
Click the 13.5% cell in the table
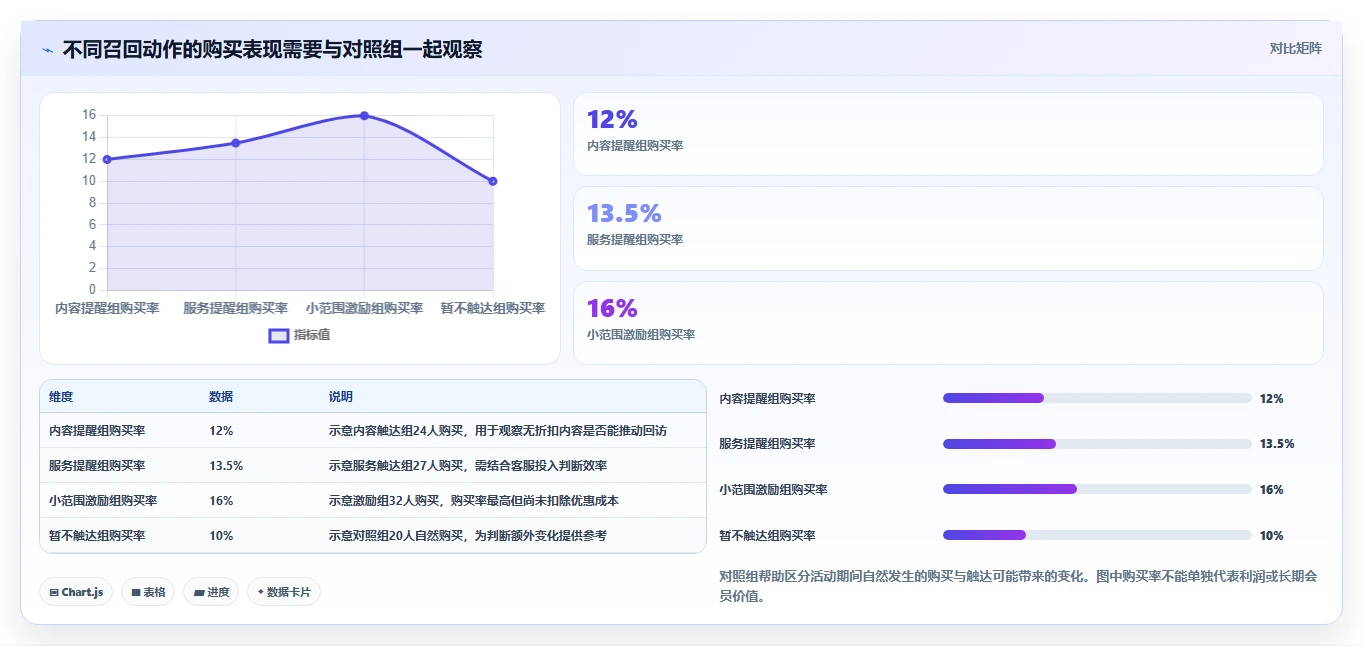click(226, 466)
